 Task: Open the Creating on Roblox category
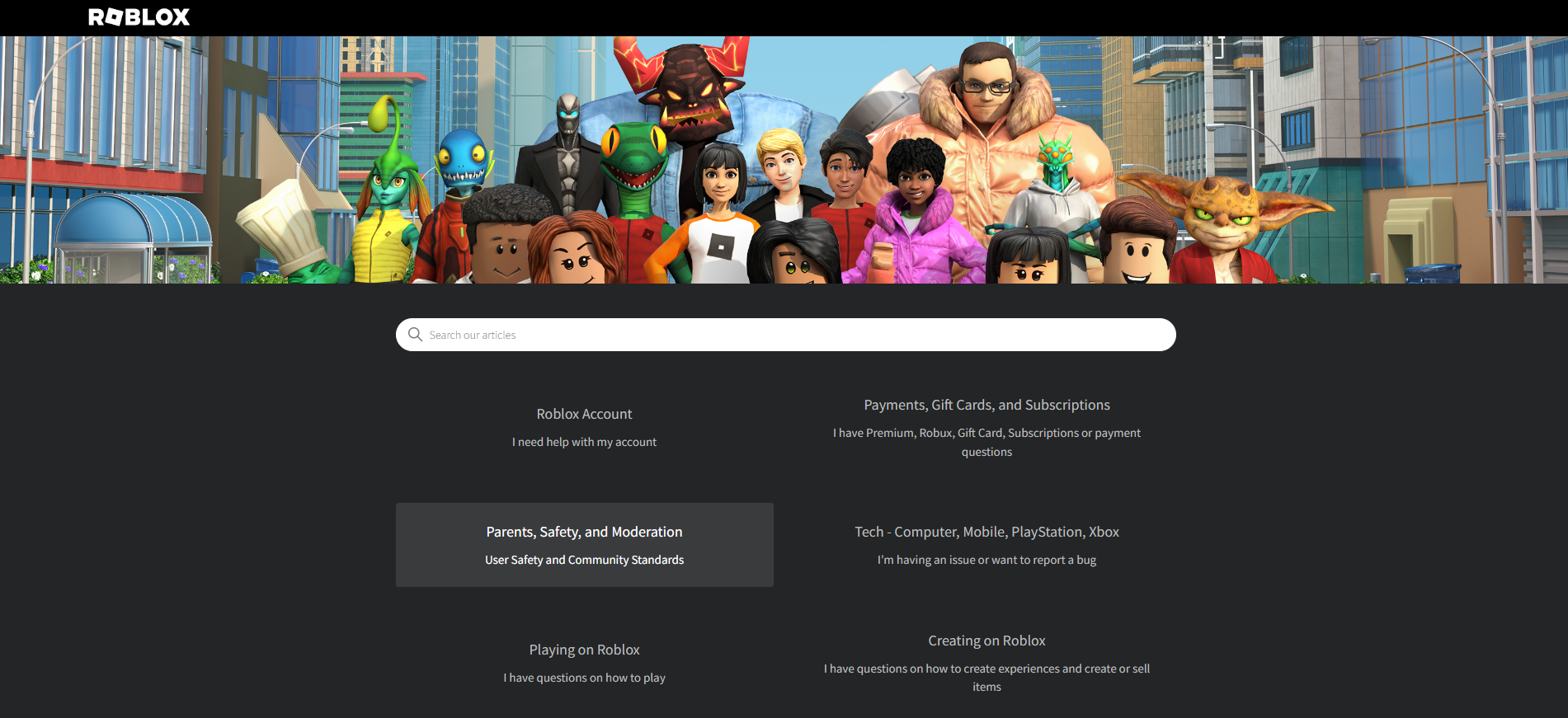[x=986, y=663]
